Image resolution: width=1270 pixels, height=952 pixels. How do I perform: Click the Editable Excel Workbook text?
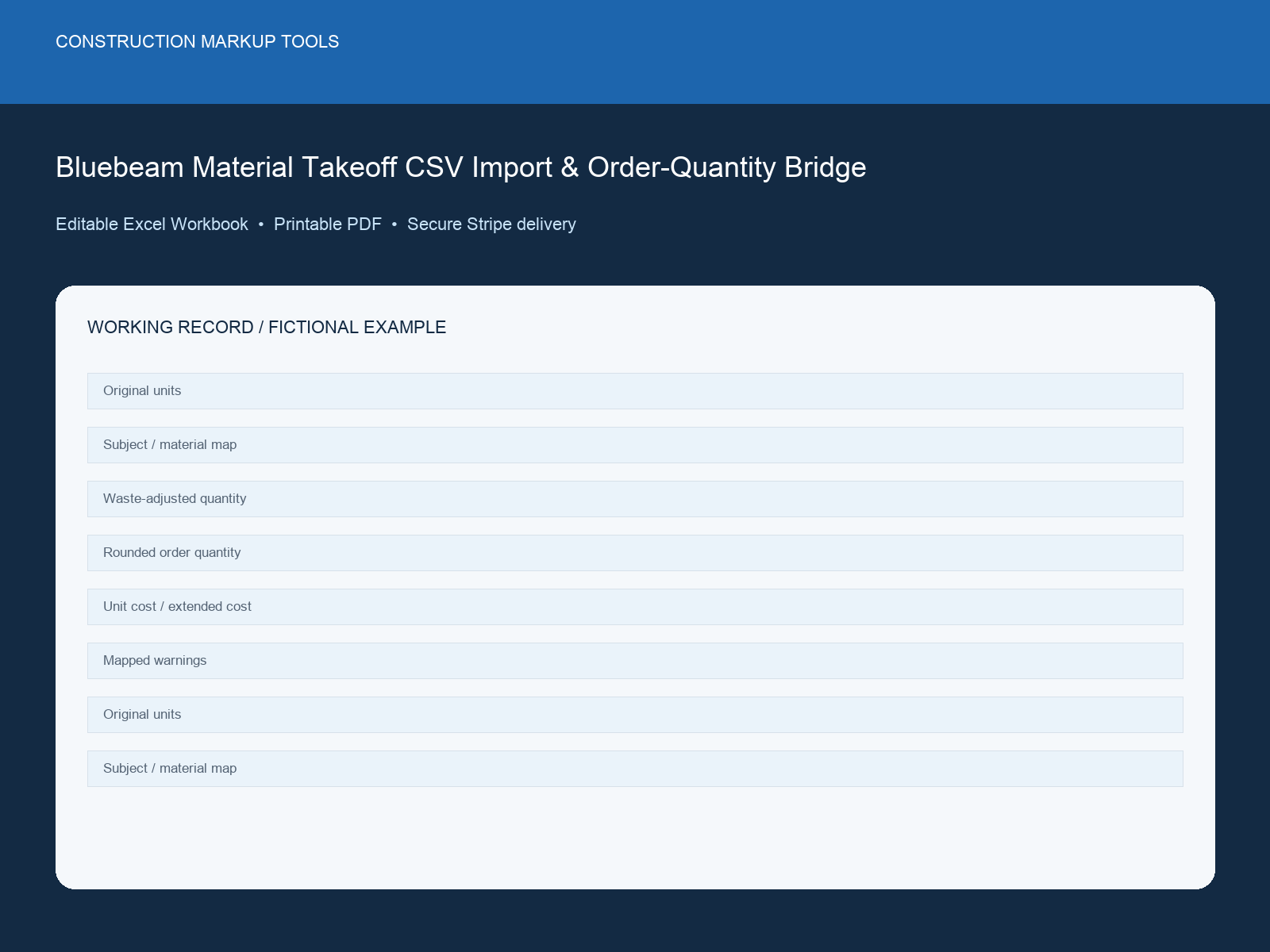click(x=152, y=225)
